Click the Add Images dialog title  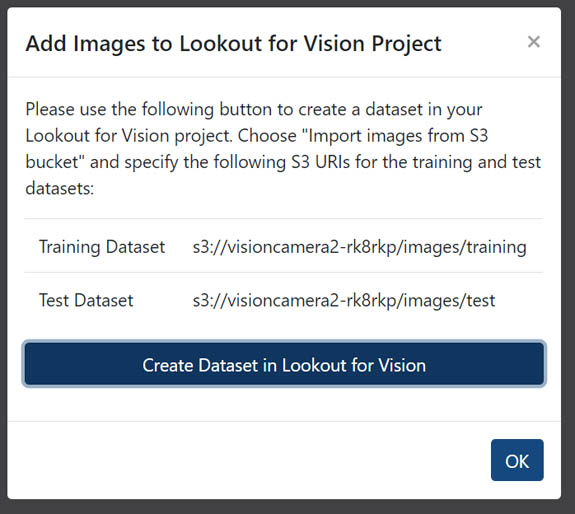(x=233, y=44)
